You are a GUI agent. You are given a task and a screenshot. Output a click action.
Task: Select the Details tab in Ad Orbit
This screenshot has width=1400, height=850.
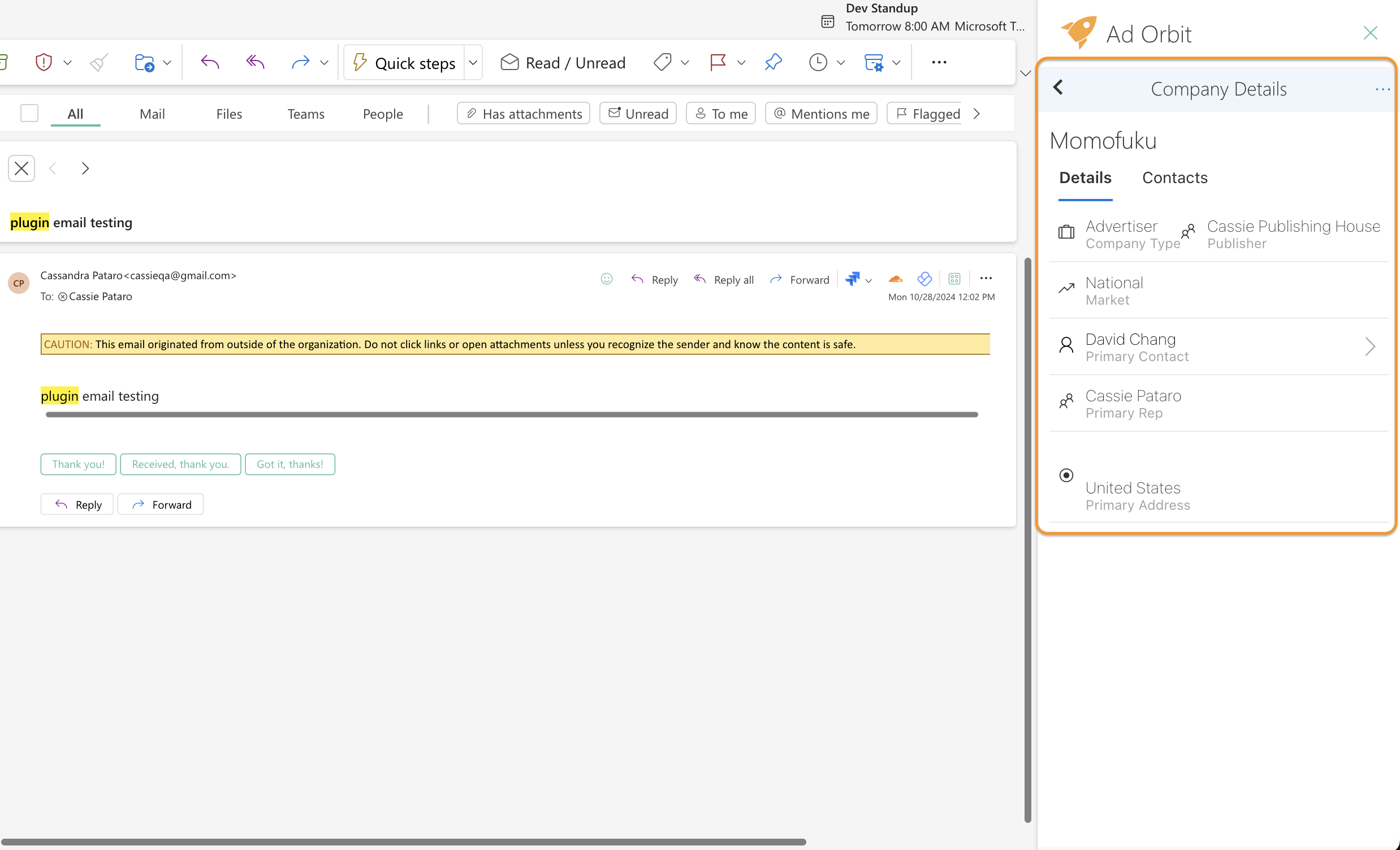(1085, 177)
